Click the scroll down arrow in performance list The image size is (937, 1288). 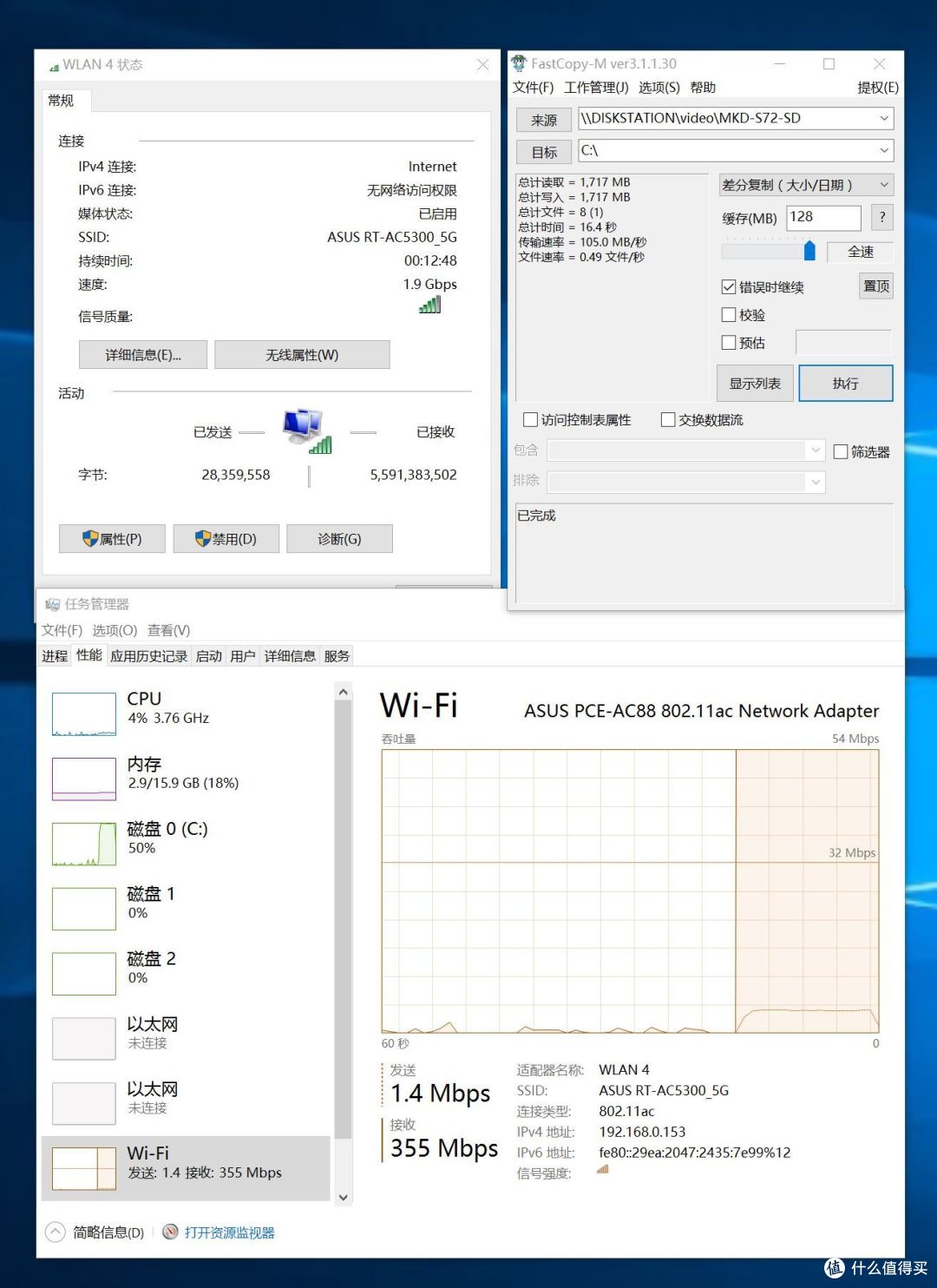pos(344,1197)
